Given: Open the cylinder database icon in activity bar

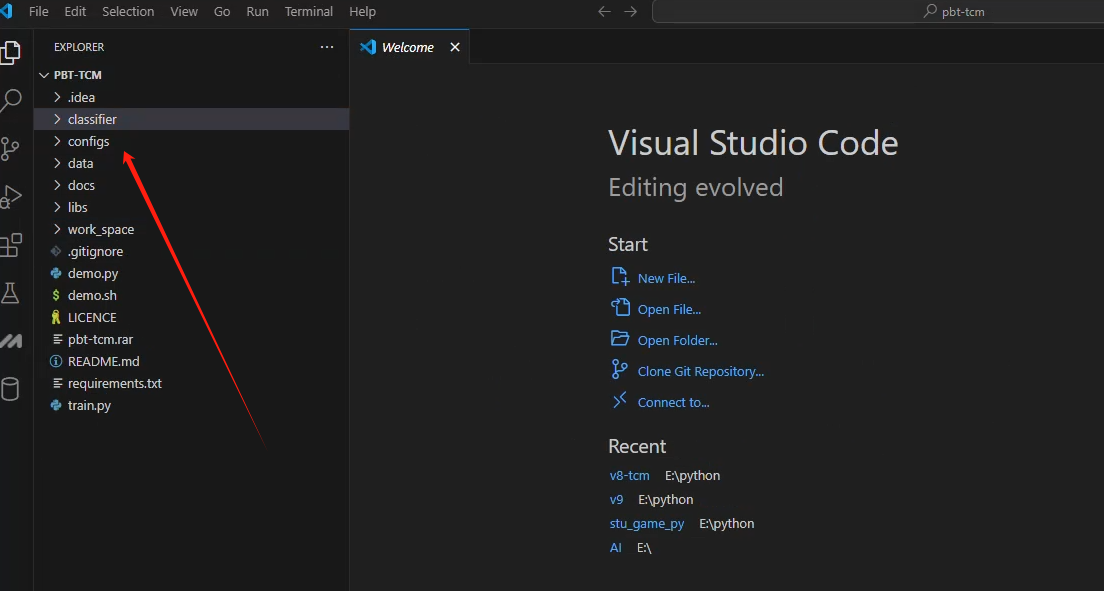Looking at the screenshot, I should tap(11, 389).
